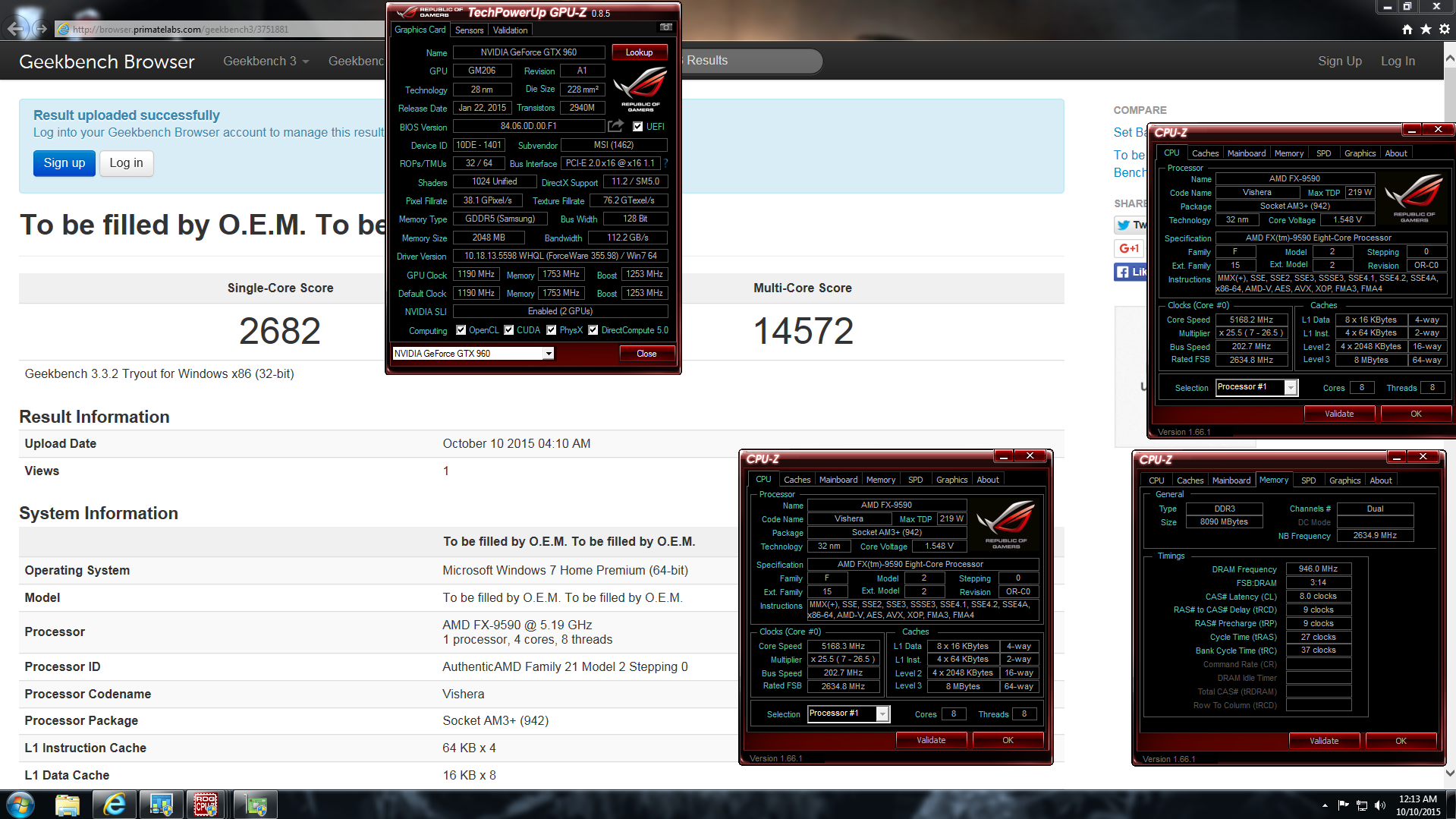The width and height of the screenshot is (1456, 819).
Task: Click the Bus Interface question mark help icon
Action: pos(665,162)
